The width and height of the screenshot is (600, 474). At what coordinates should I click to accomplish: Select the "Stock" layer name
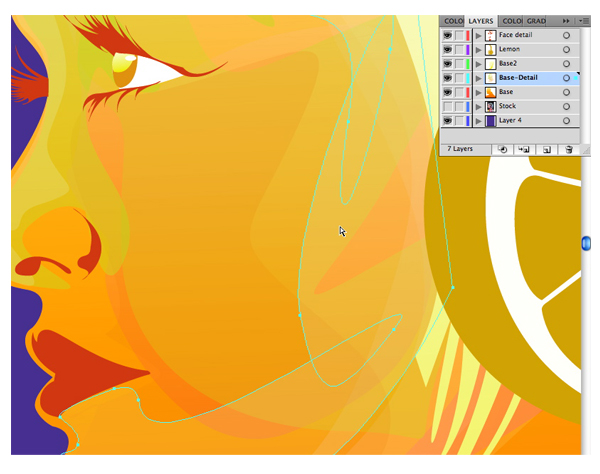507,106
